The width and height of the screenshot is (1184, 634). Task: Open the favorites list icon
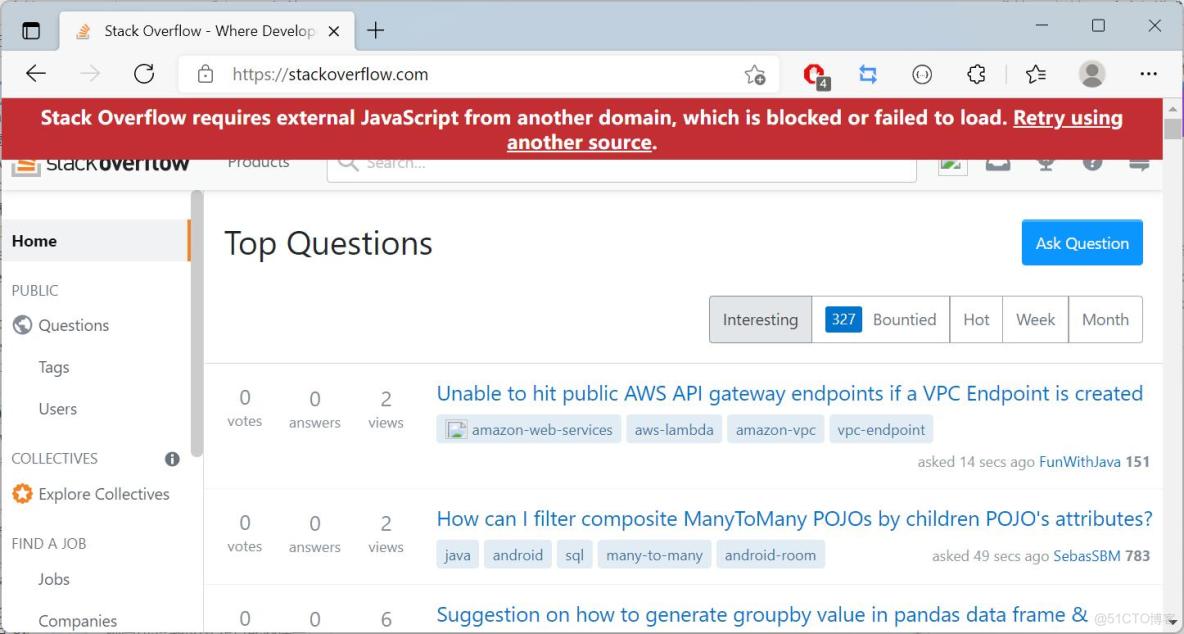pos(1036,74)
